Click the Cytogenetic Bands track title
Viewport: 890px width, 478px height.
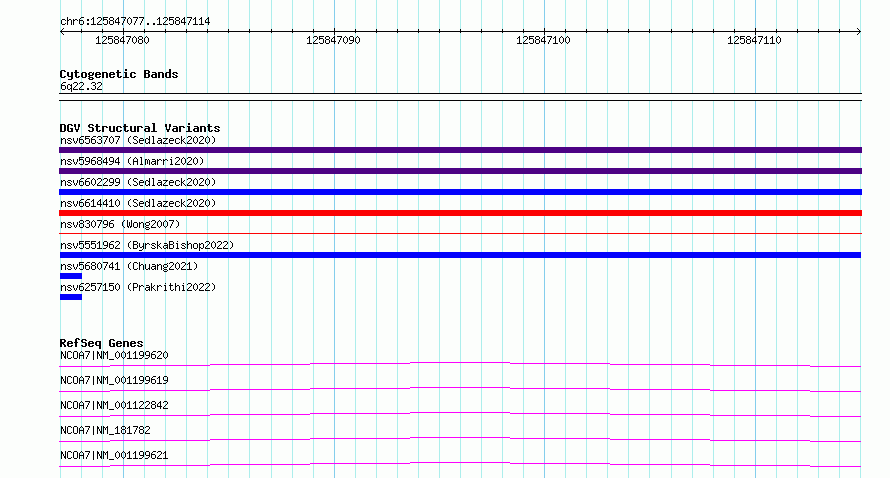coord(119,74)
